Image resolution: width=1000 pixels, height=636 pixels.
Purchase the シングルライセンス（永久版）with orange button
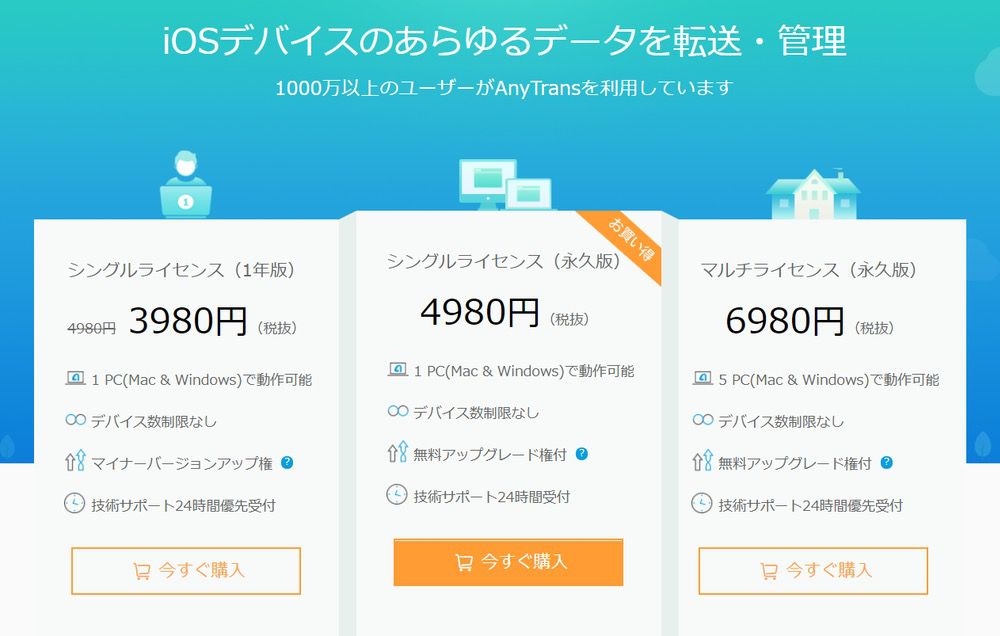[x=508, y=562]
